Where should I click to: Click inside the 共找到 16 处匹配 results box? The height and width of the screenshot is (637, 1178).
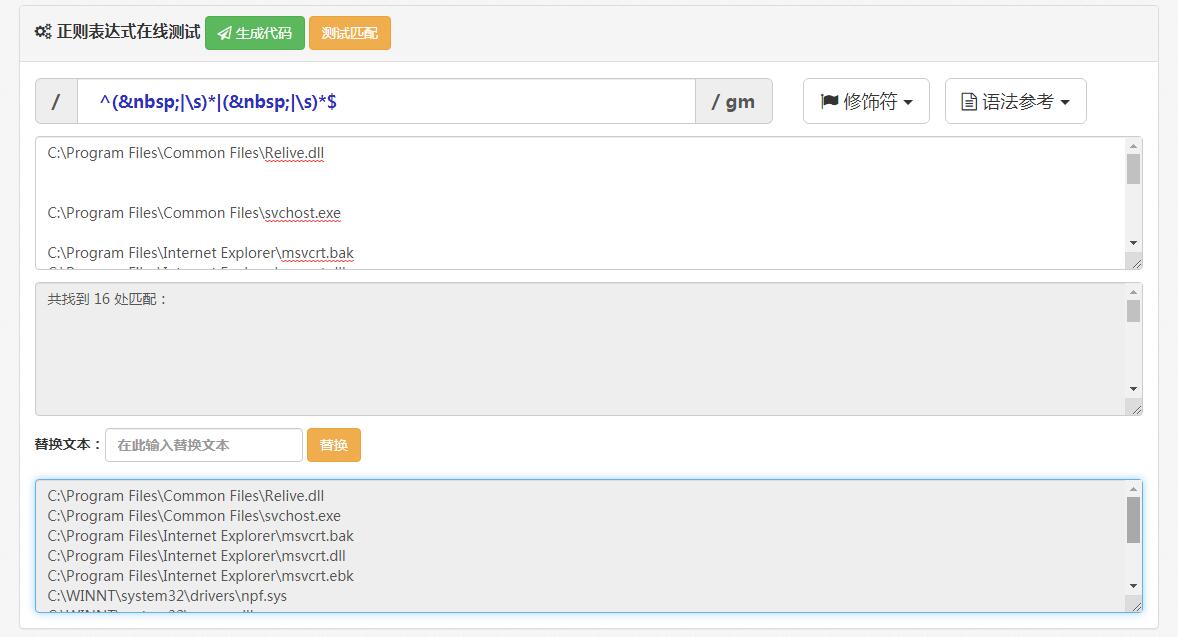tap(580, 349)
